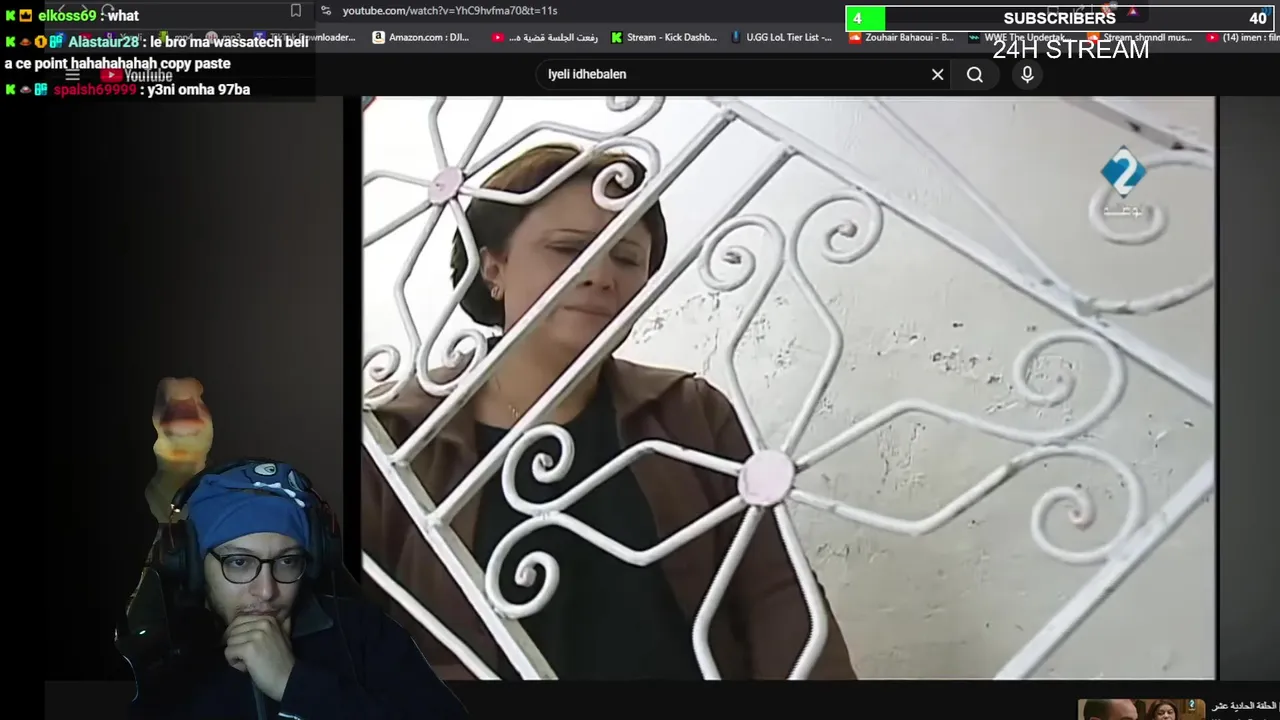The width and height of the screenshot is (1280, 720).
Task: Click the magnifier search button
Action: [975, 74]
